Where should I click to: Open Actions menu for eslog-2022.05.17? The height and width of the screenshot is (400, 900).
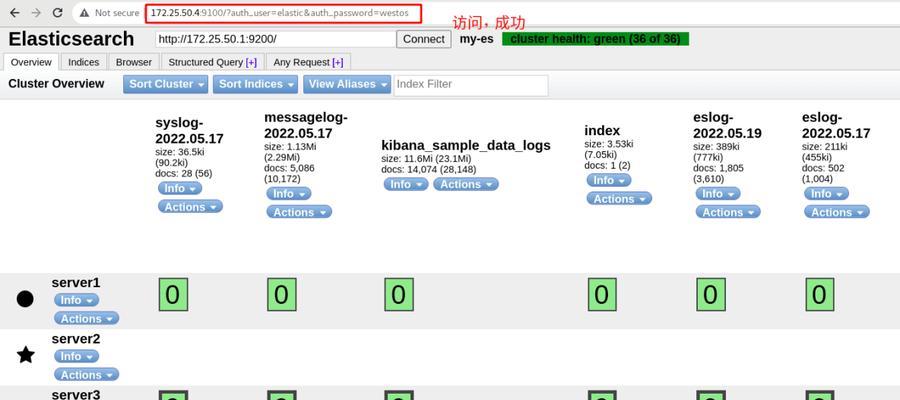(x=837, y=212)
